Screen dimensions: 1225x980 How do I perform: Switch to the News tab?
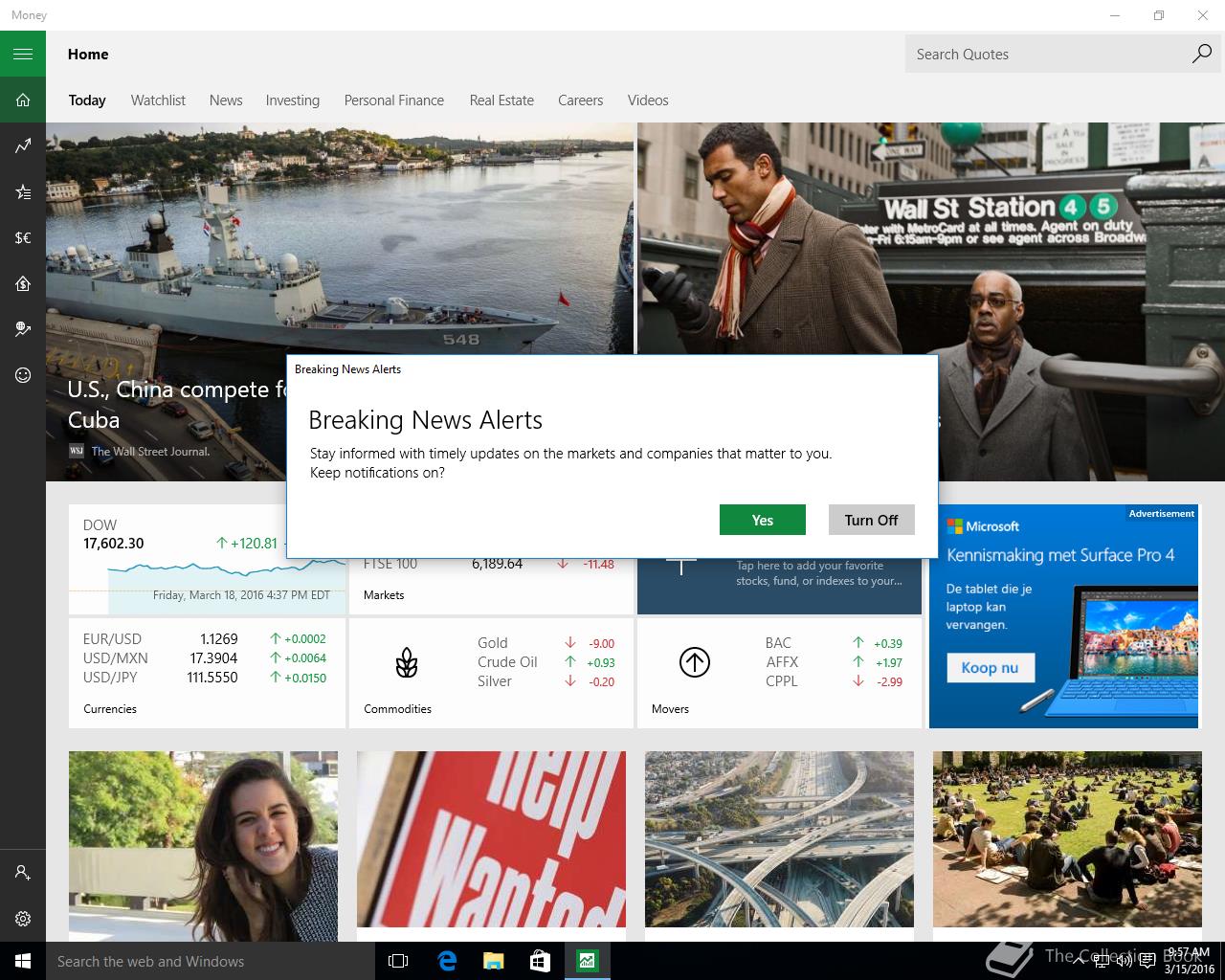click(226, 100)
